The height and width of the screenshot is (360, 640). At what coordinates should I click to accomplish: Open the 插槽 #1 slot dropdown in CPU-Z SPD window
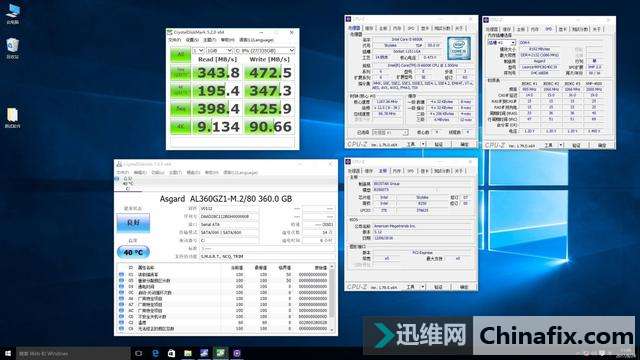click(x=502, y=42)
